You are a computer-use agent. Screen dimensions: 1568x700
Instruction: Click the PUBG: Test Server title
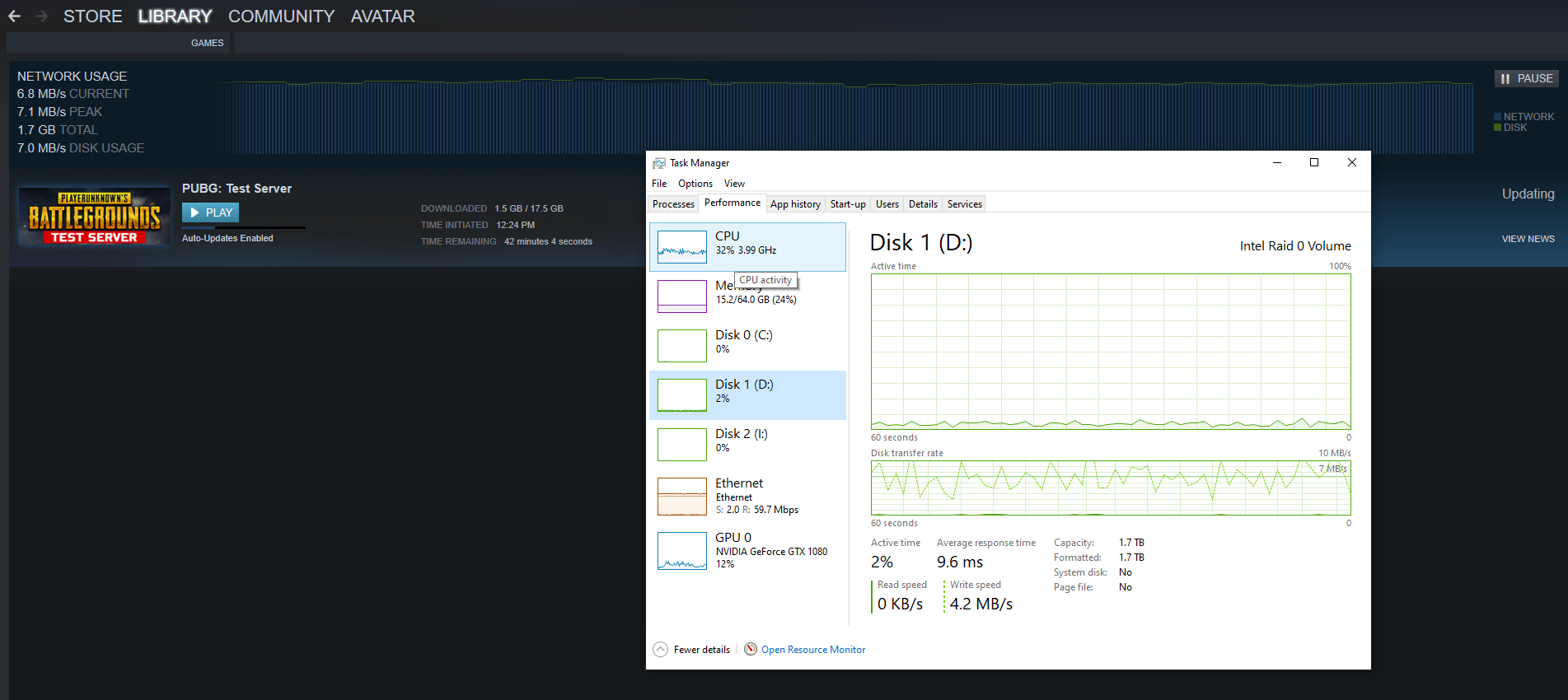[236, 189]
